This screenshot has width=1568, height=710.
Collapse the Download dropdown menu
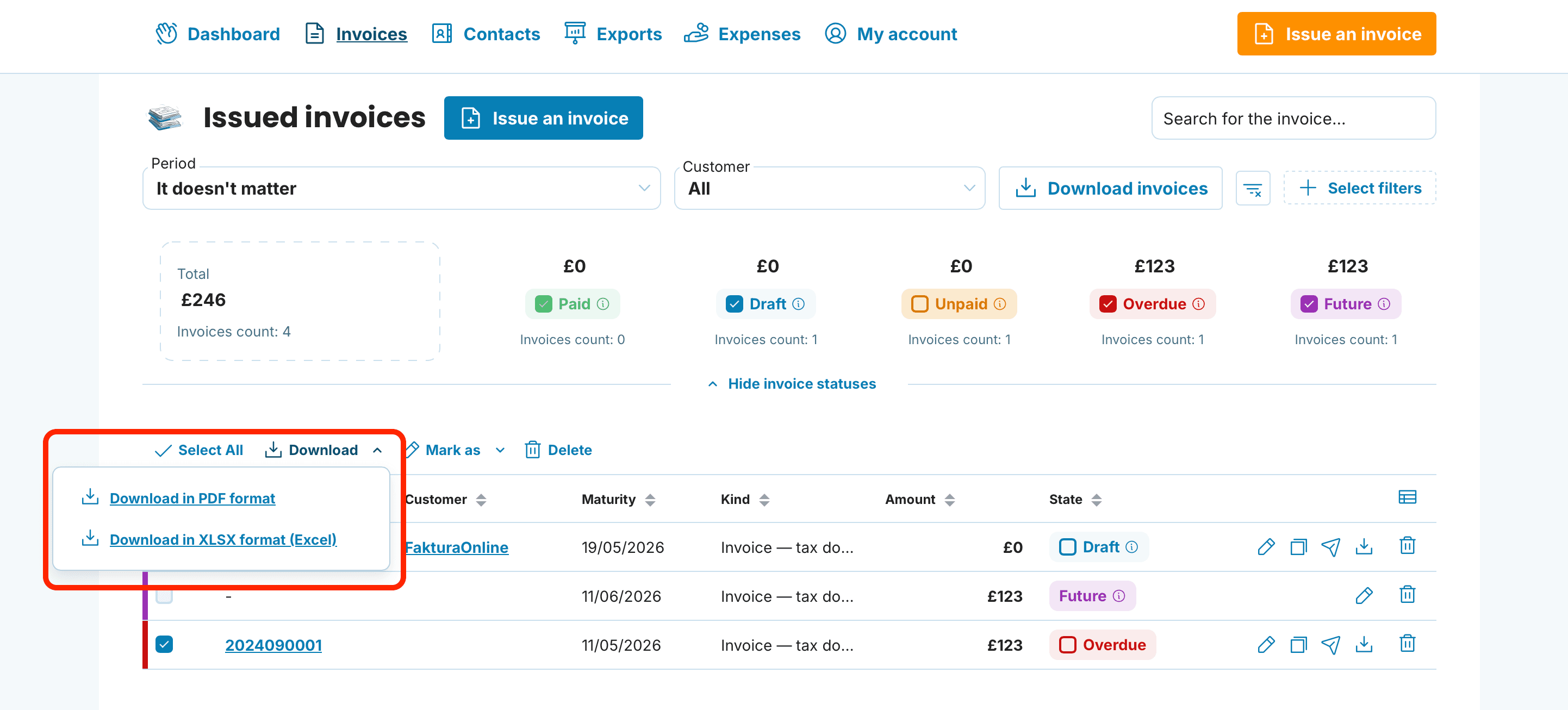click(x=323, y=450)
